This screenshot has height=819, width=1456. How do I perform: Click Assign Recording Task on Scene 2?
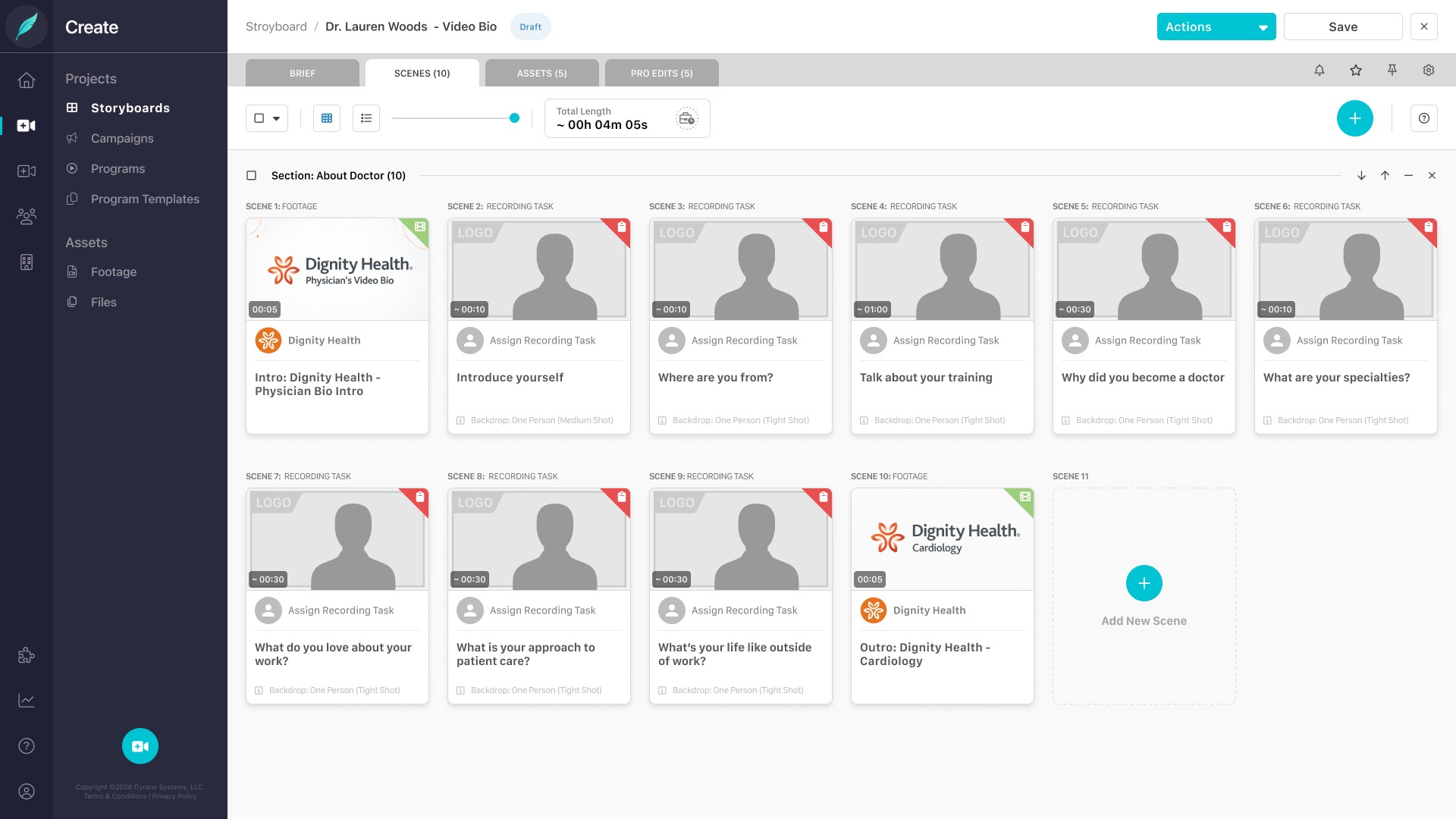pos(543,340)
